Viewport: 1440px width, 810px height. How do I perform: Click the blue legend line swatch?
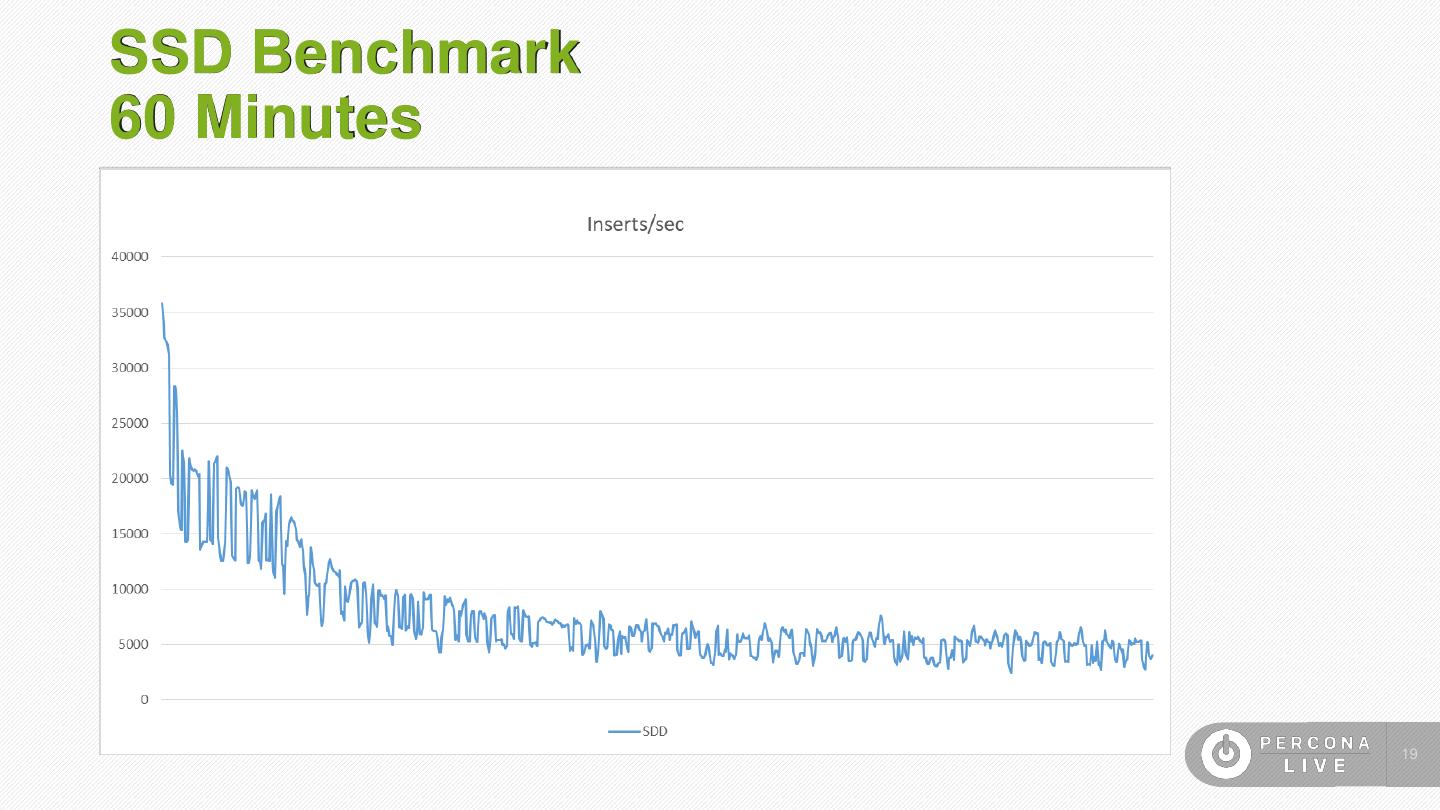click(624, 731)
